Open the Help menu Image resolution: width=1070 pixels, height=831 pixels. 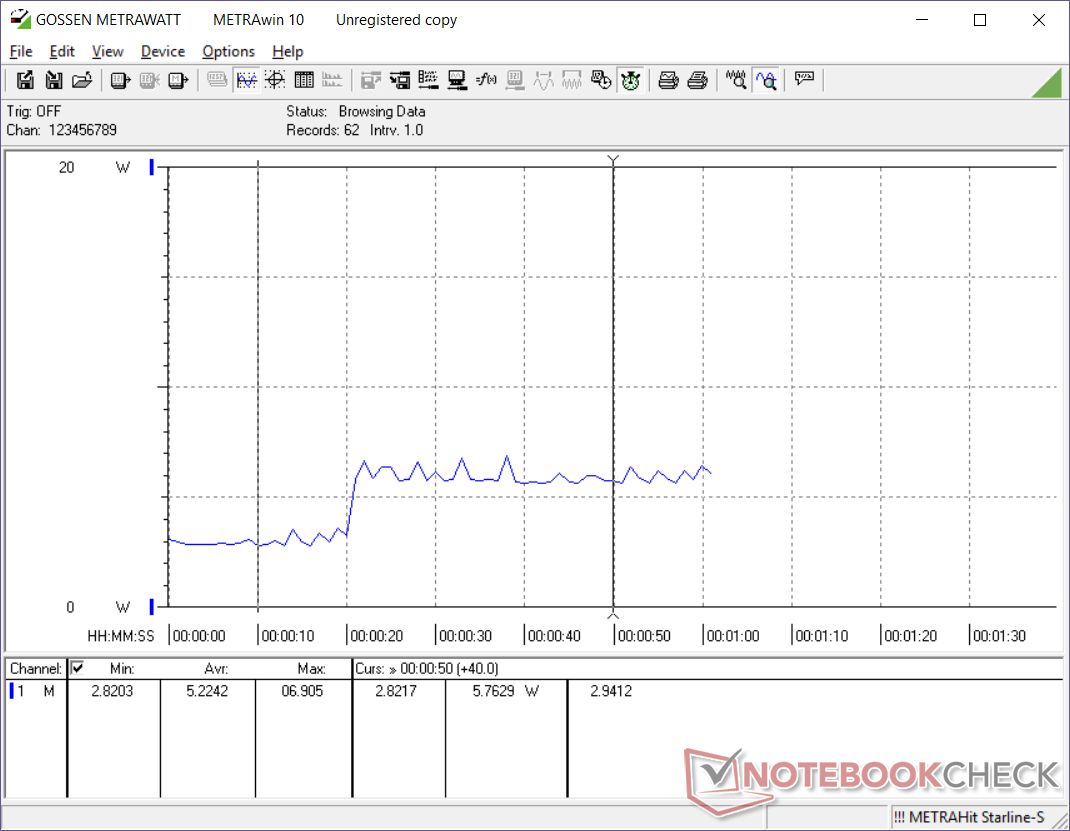[x=287, y=51]
